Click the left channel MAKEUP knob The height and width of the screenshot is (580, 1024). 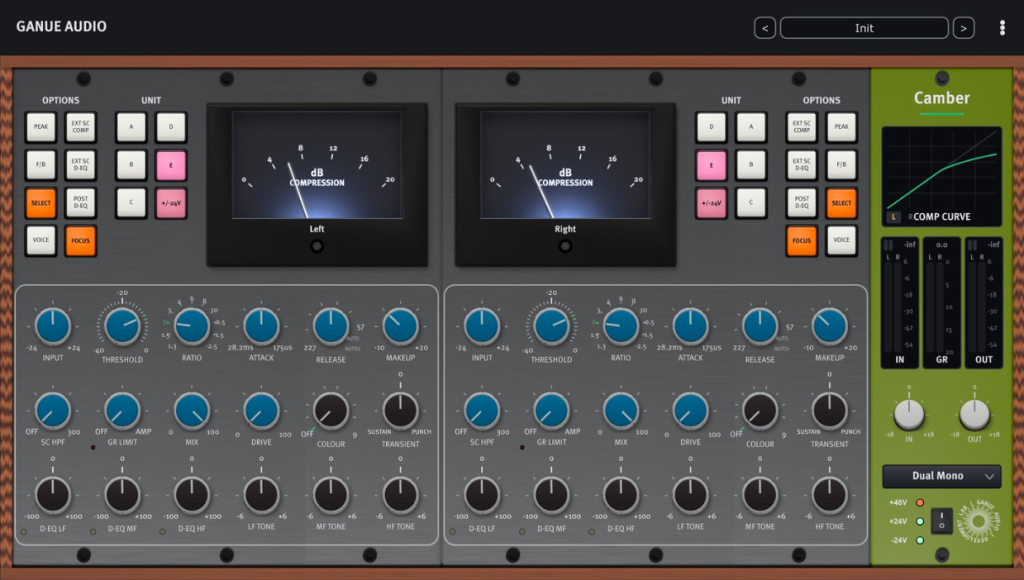tap(400, 326)
